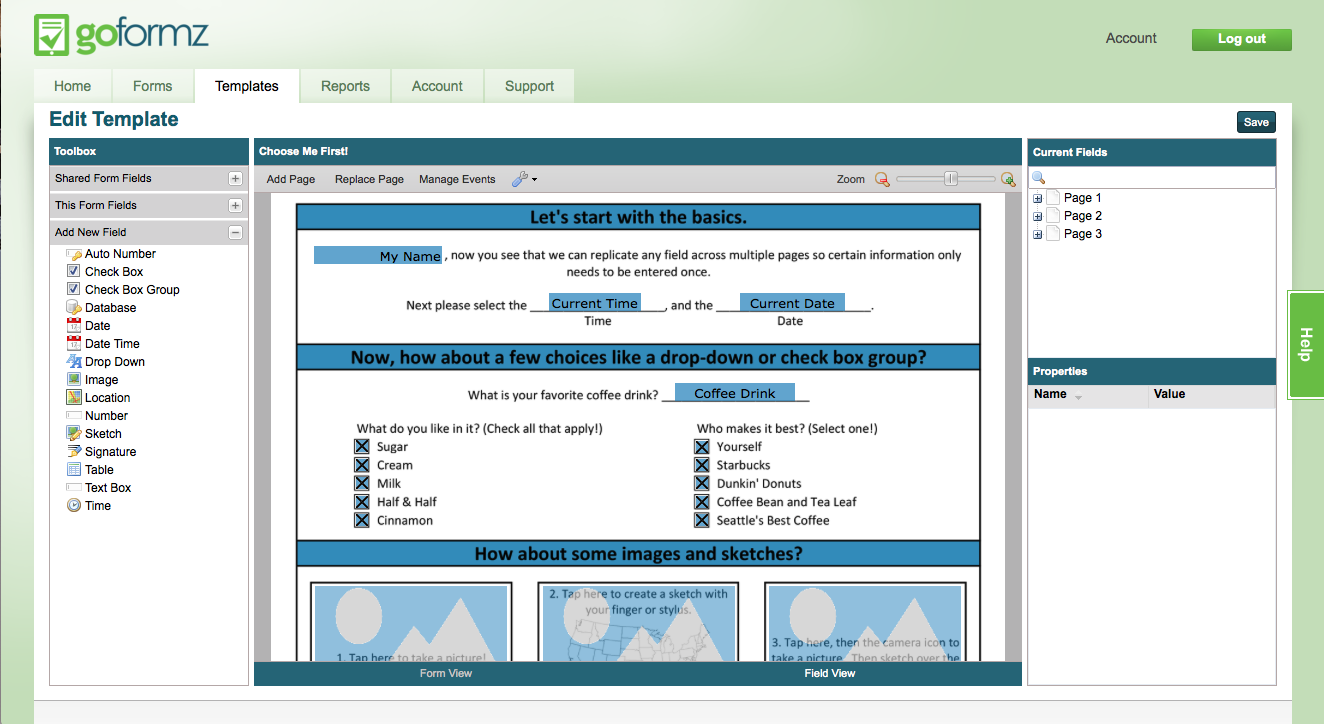The height and width of the screenshot is (724, 1324).
Task: Click the zoom in magnifier icon
Action: (1008, 180)
